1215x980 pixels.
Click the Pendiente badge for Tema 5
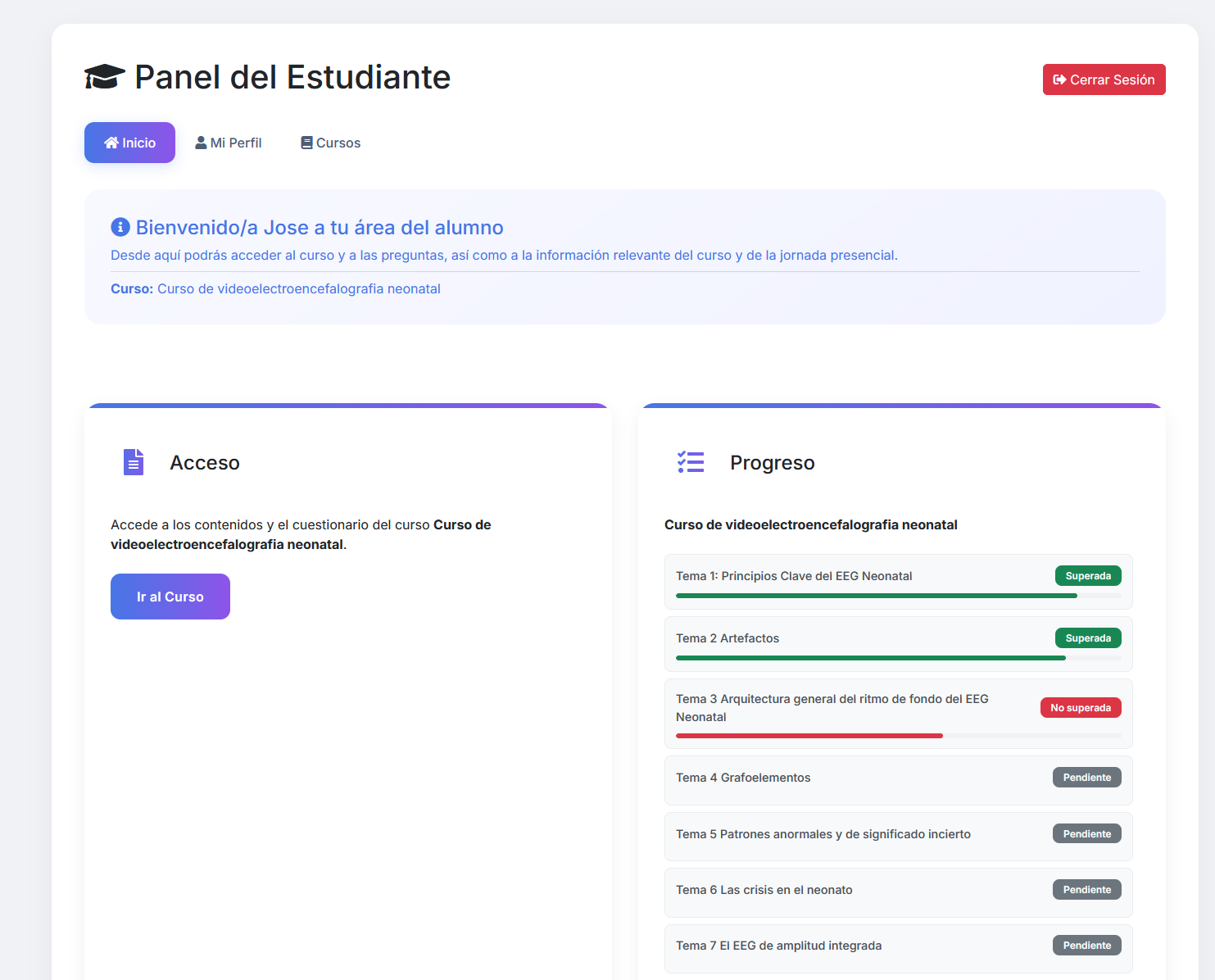point(1086,834)
